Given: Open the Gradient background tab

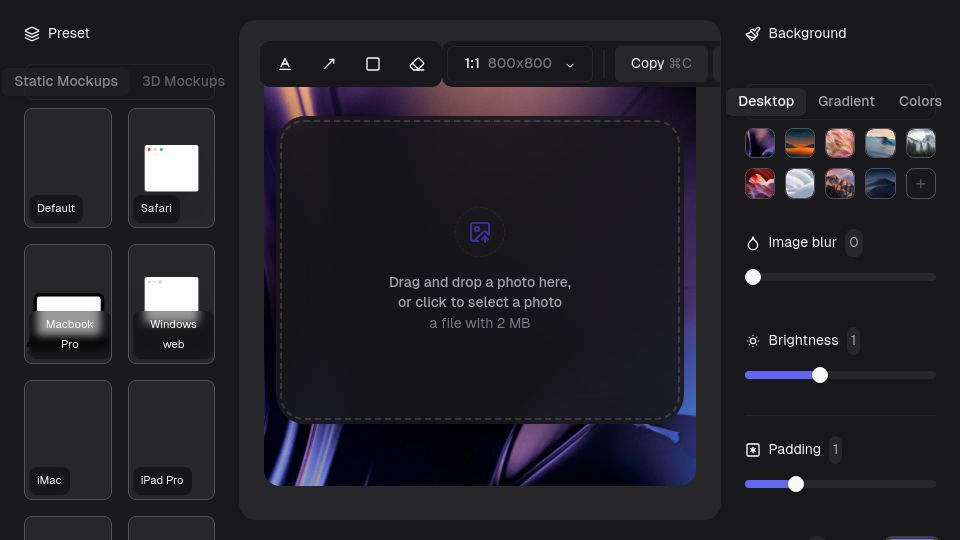Looking at the screenshot, I should click(x=846, y=101).
